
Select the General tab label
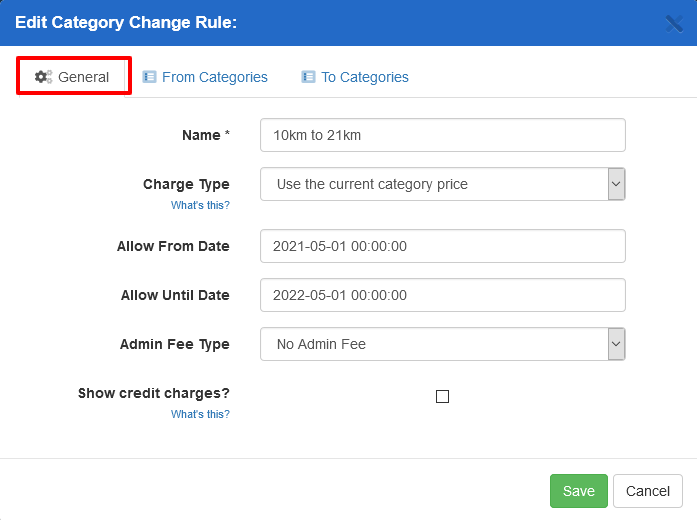[x=84, y=77]
